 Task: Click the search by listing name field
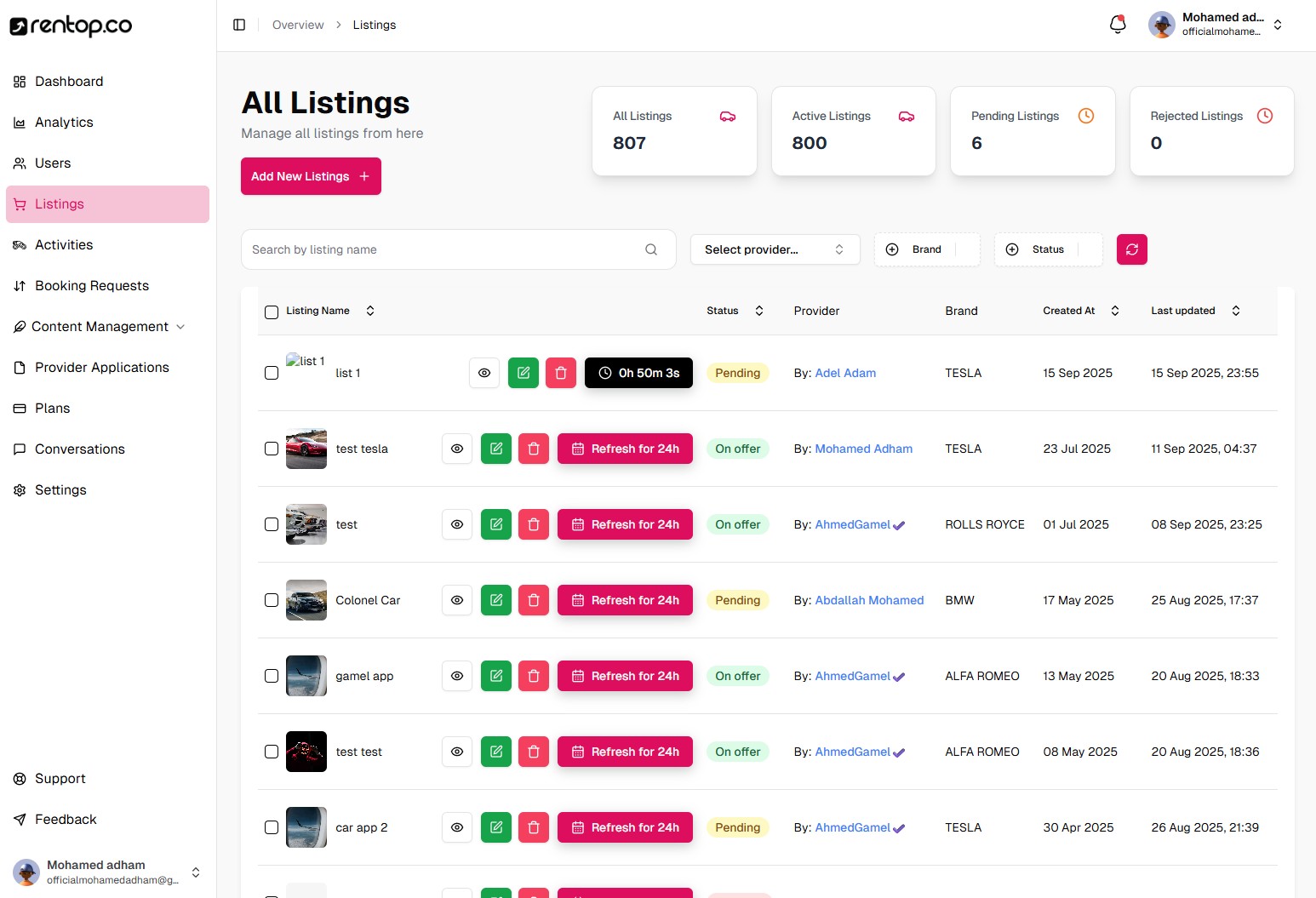click(x=443, y=249)
